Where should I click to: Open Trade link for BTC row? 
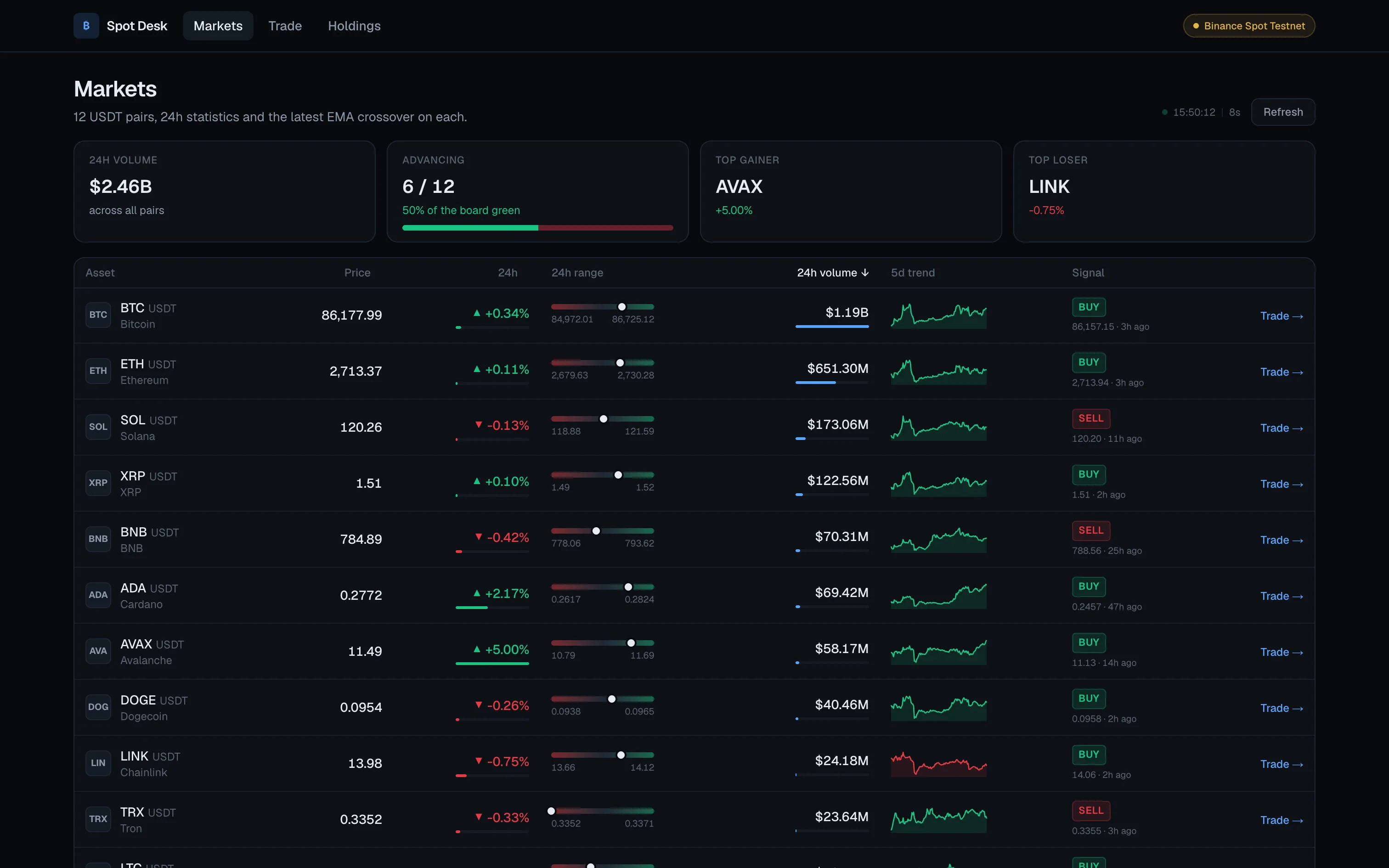click(x=1281, y=316)
